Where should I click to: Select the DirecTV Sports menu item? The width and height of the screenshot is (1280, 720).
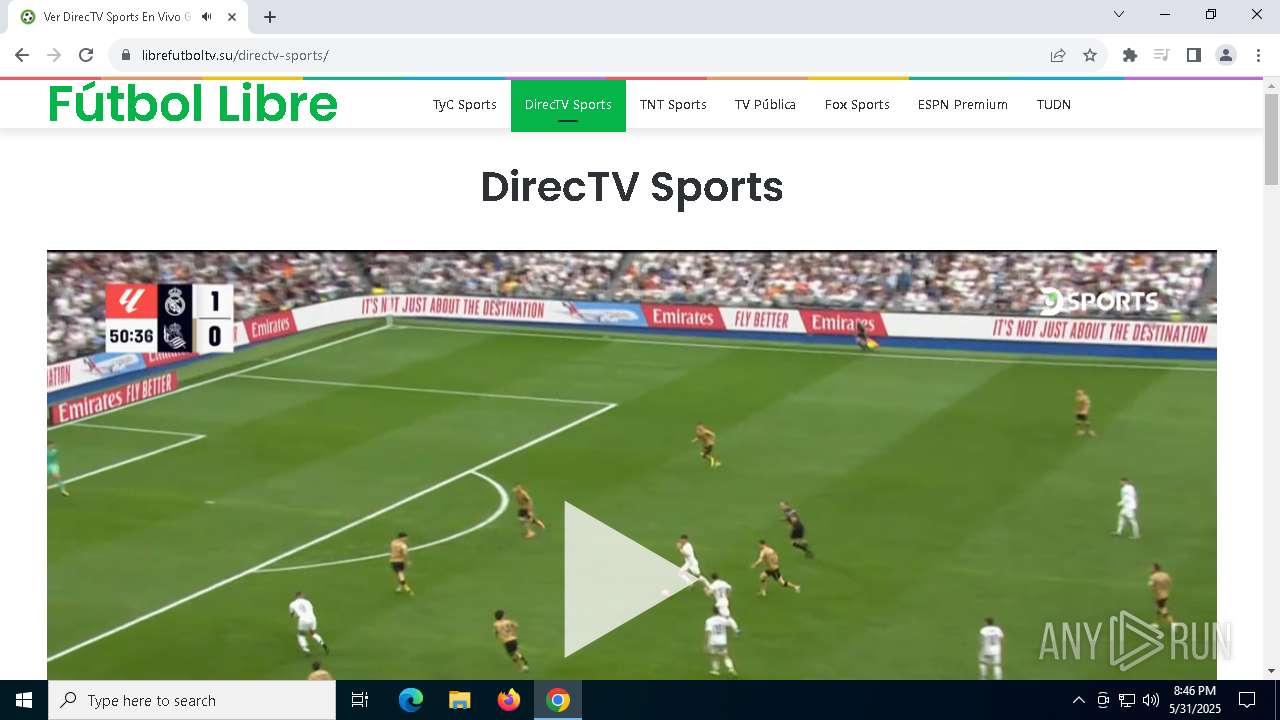pos(568,104)
